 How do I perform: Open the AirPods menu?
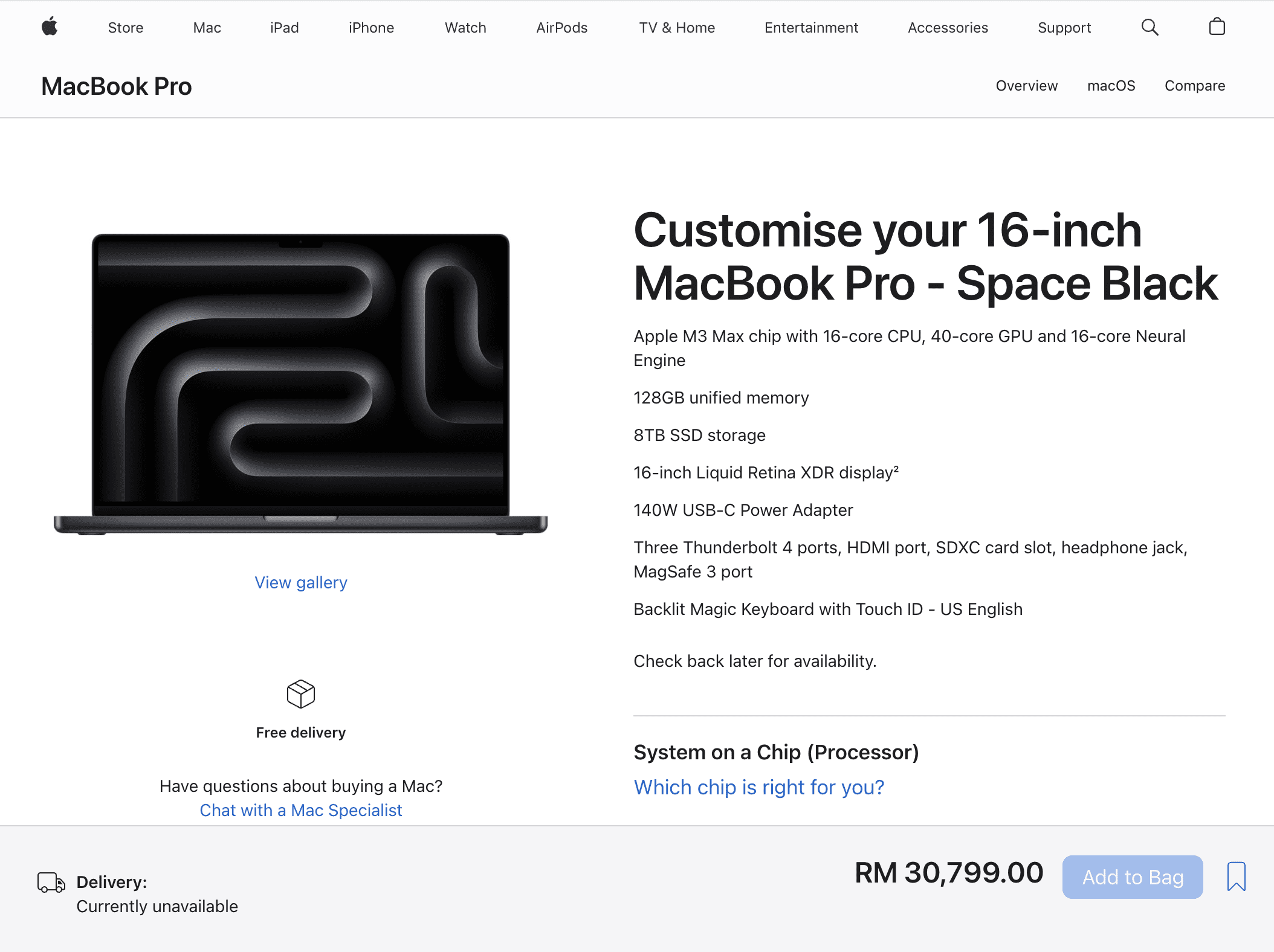click(x=561, y=27)
